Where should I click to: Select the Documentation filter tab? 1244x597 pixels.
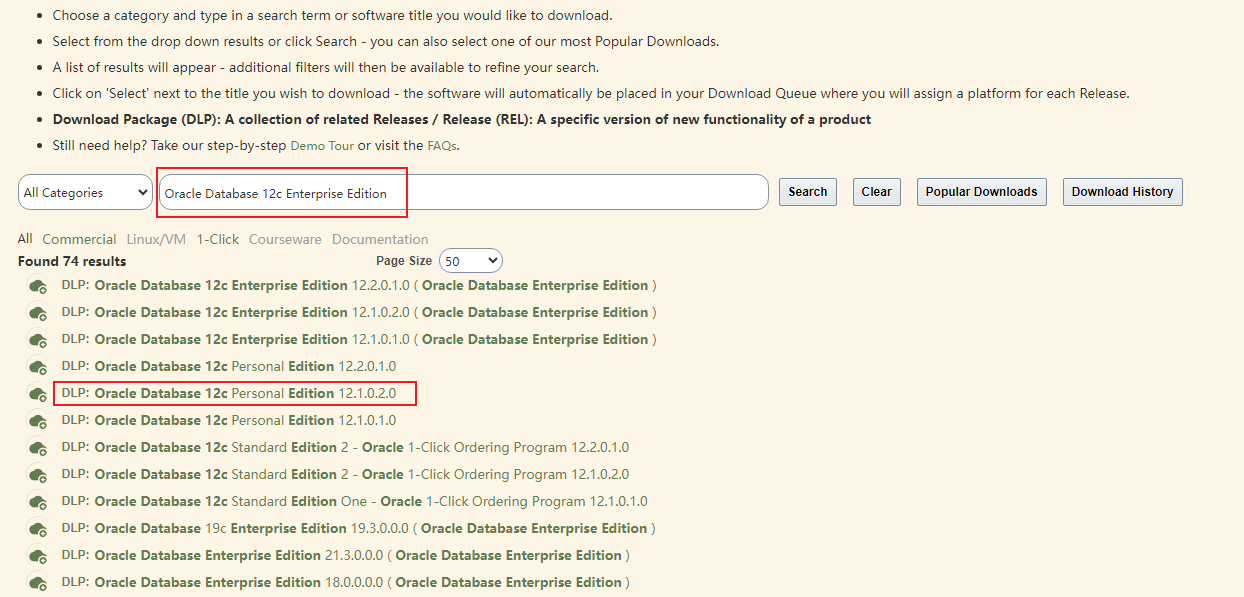[380, 239]
